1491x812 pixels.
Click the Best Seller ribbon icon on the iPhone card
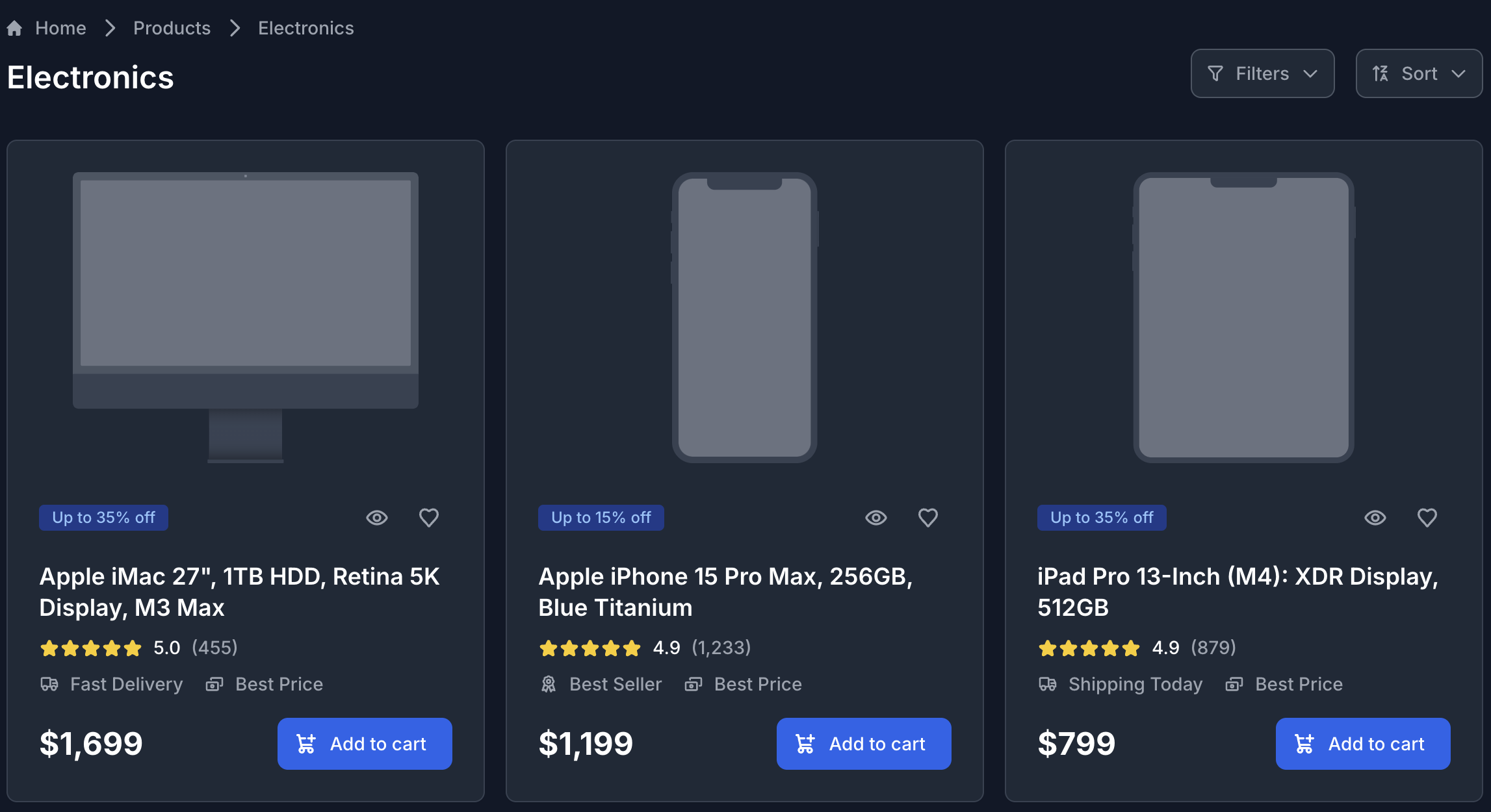(x=549, y=684)
